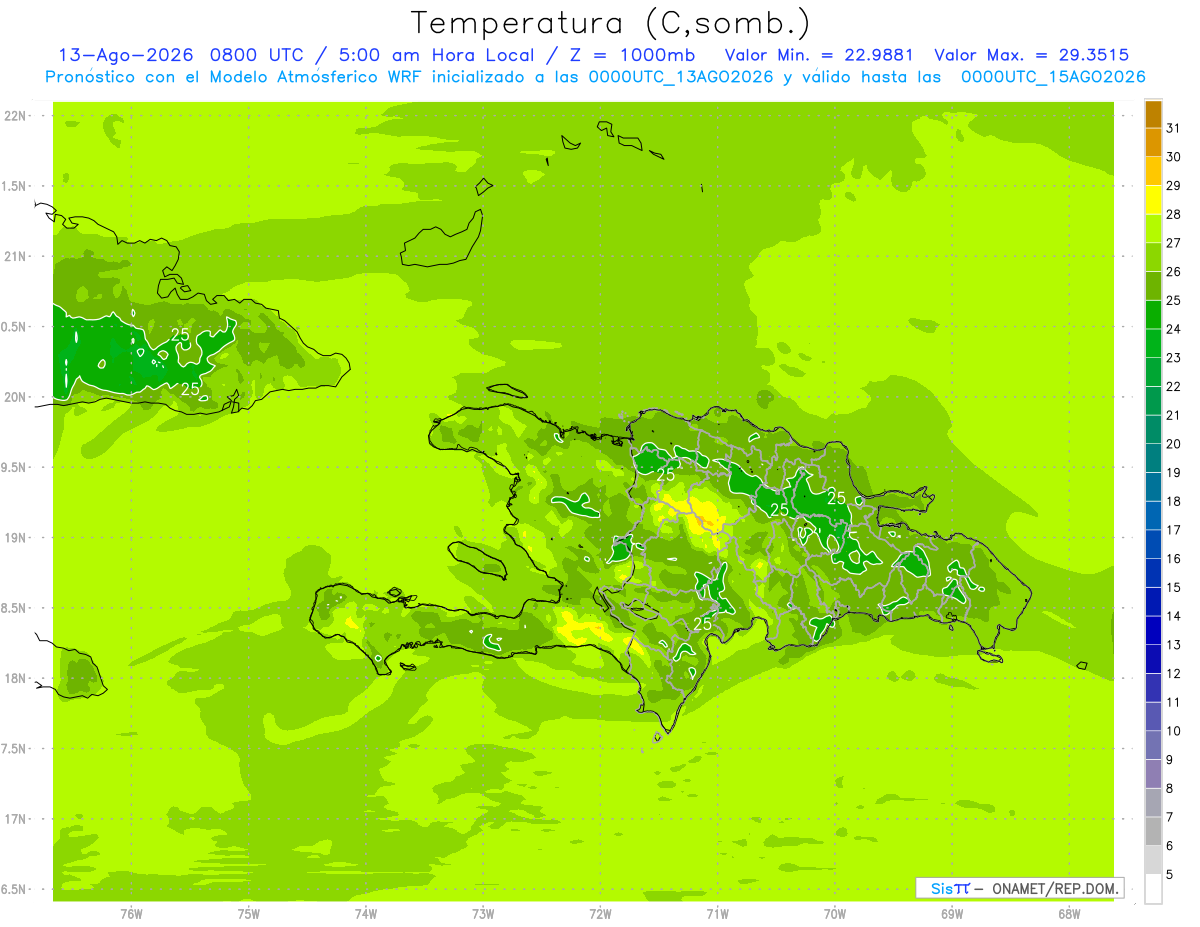This screenshot has width=1200, height=927.
Task: Pick the green legend band between 24 and 25
Action: click(x=1153, y=315)
